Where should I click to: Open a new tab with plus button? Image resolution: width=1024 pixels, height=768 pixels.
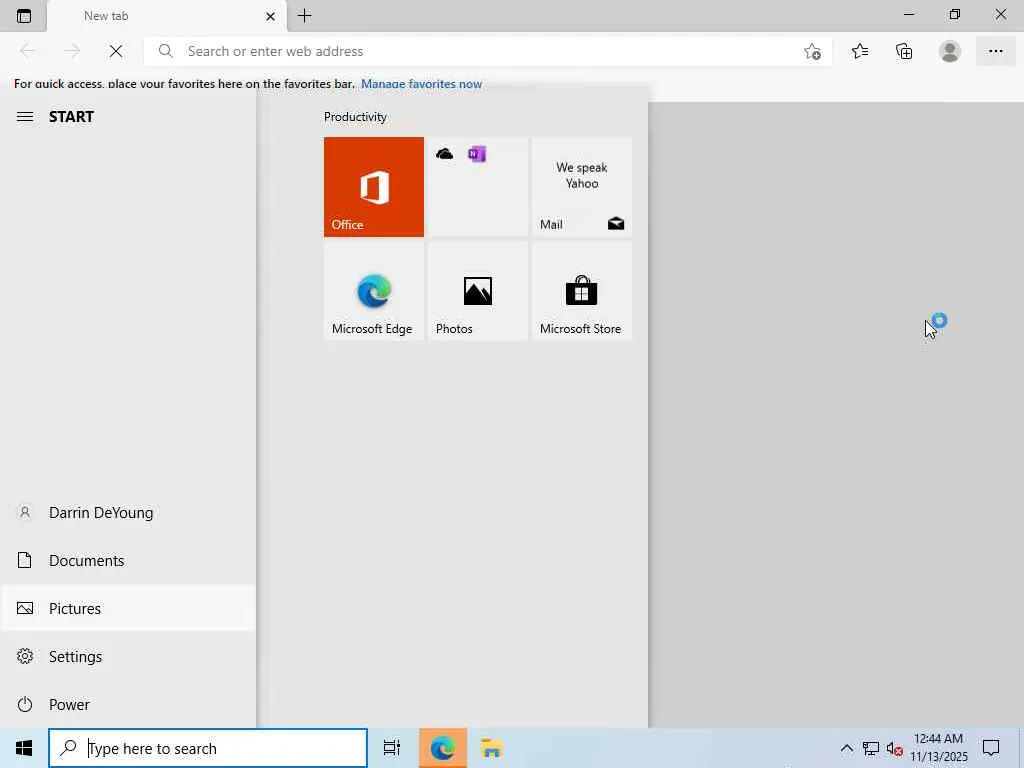coord(304,16)
